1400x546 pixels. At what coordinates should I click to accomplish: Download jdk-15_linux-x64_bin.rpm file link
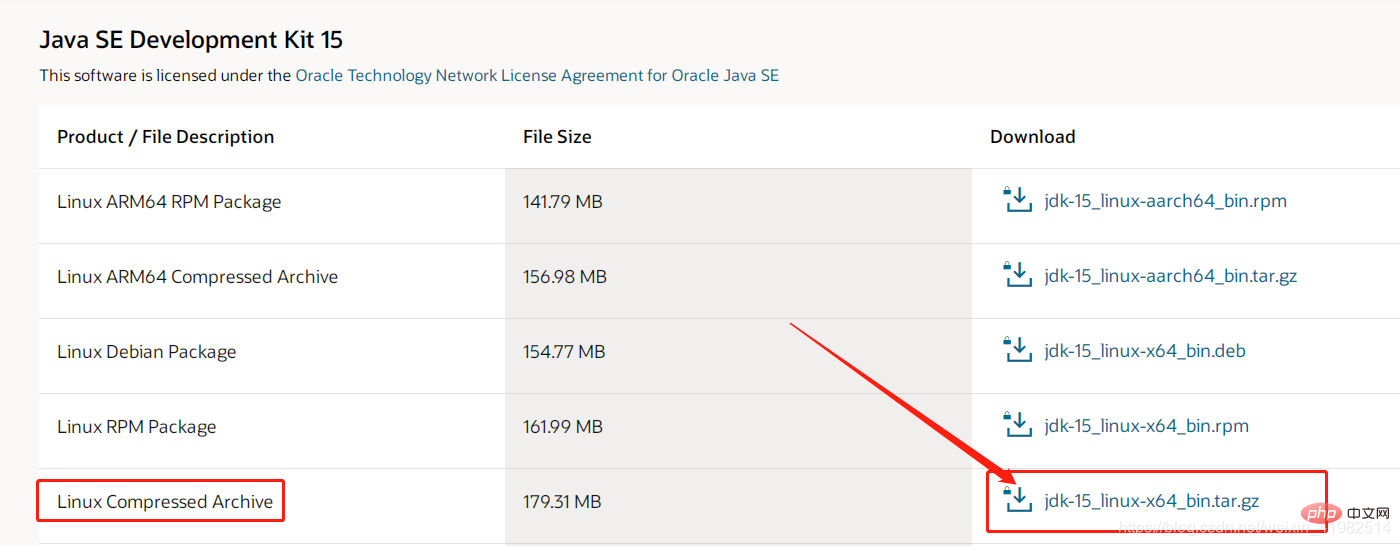[x=1146, y=426]
